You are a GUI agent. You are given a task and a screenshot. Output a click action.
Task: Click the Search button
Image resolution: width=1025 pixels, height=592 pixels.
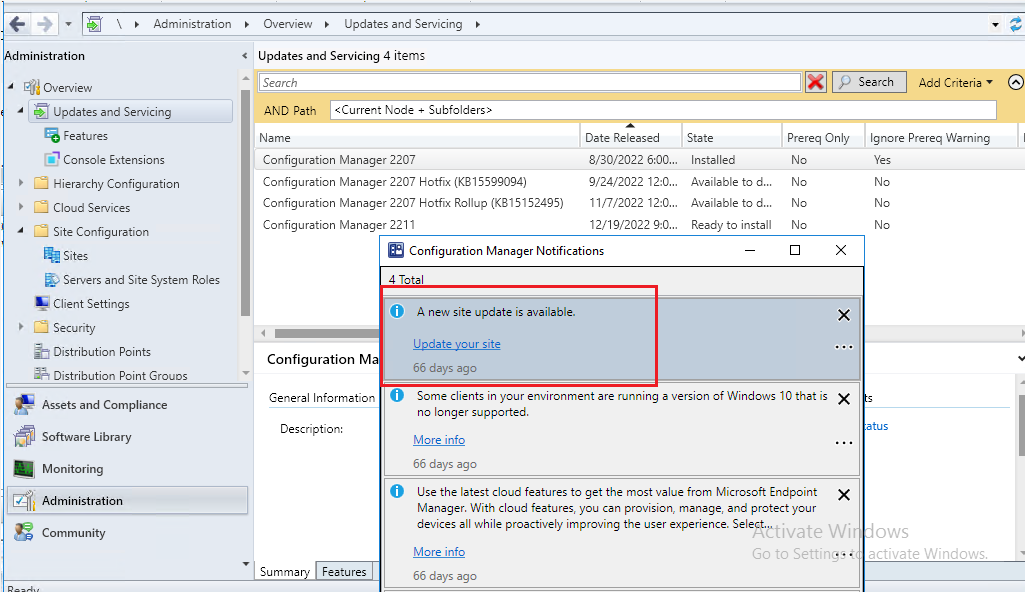point(868,81)
